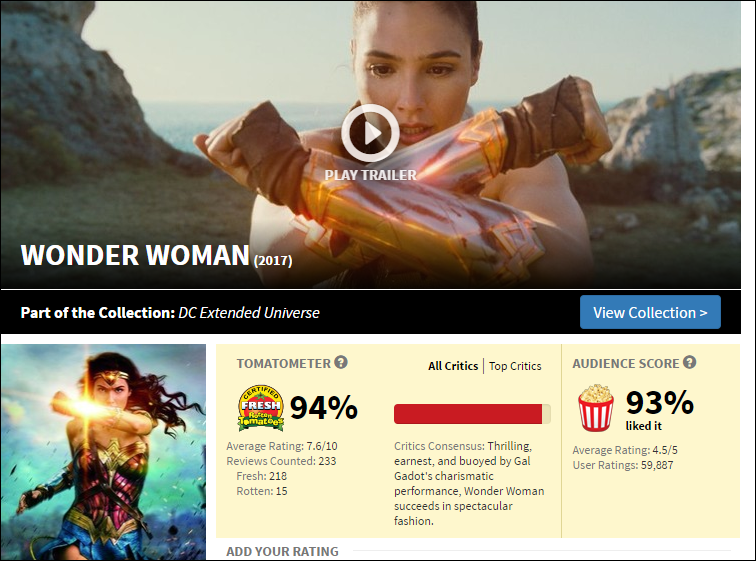Viewport: 756px width, 561px height.
Task: Click the PLAY TRAILER text label
Action: 370,175
